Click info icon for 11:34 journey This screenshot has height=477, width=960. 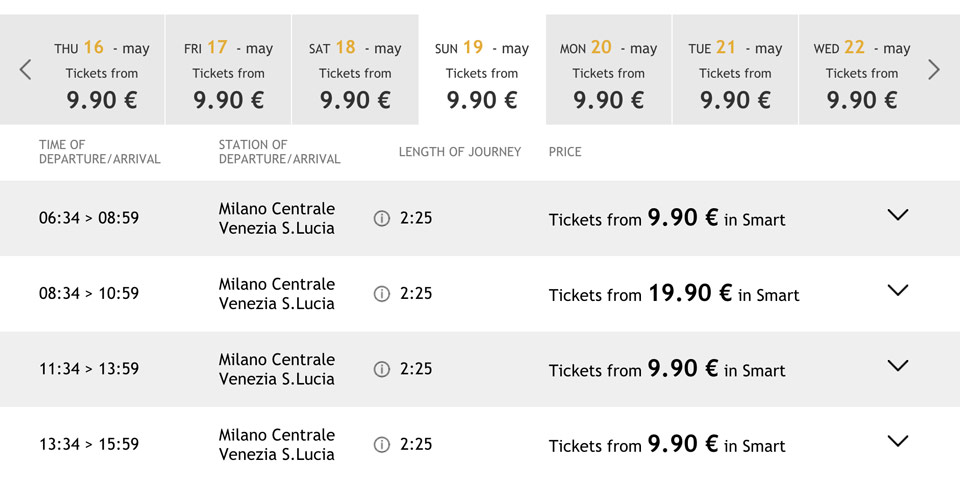click(x=381, y=369)
